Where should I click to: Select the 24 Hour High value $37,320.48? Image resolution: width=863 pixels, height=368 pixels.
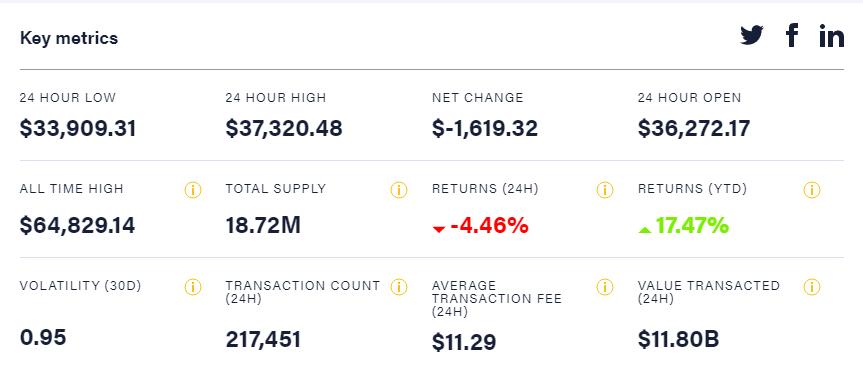point(284,129)
